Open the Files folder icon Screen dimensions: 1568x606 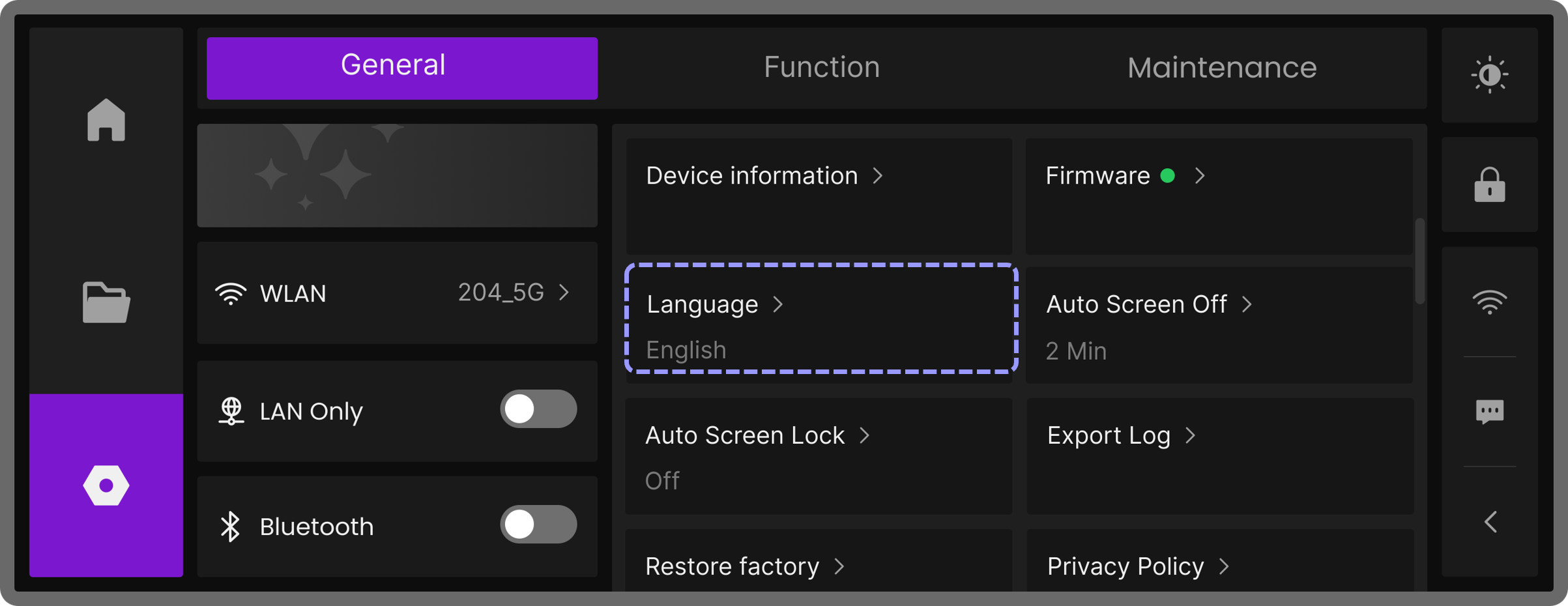click(x=106, y=302)
